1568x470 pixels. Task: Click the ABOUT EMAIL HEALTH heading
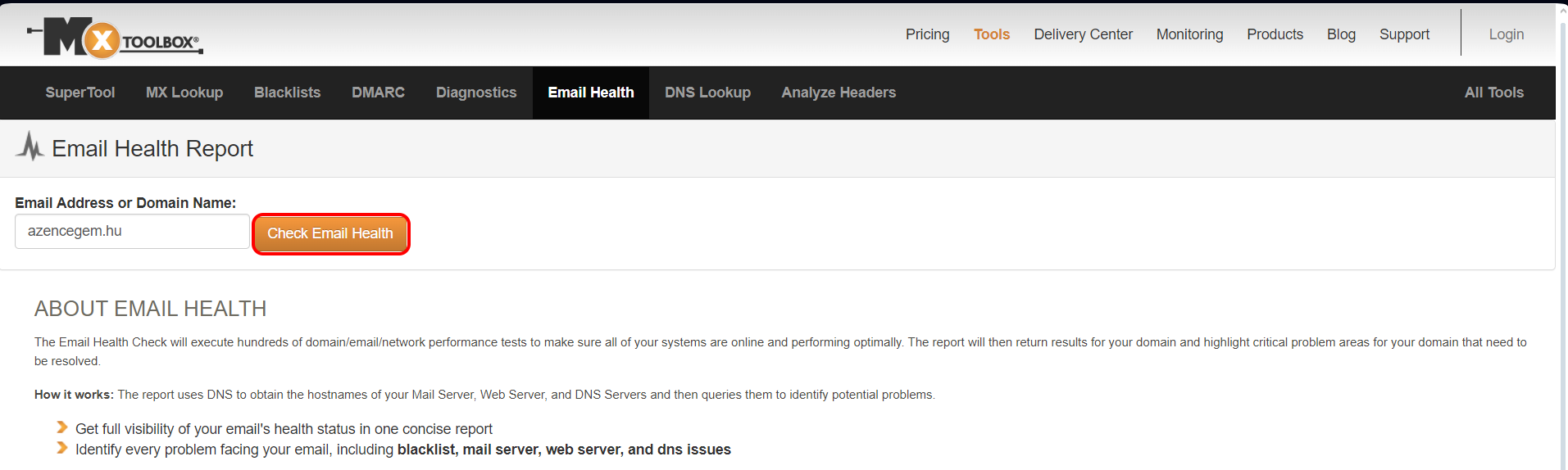pyautogui.click(x=151, y=309)
